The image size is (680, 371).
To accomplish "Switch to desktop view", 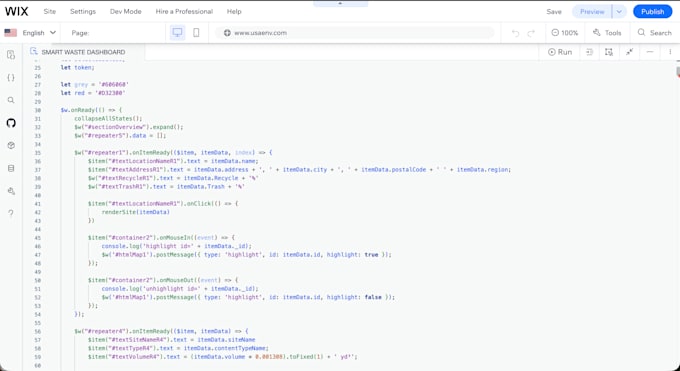I will 177,33.
